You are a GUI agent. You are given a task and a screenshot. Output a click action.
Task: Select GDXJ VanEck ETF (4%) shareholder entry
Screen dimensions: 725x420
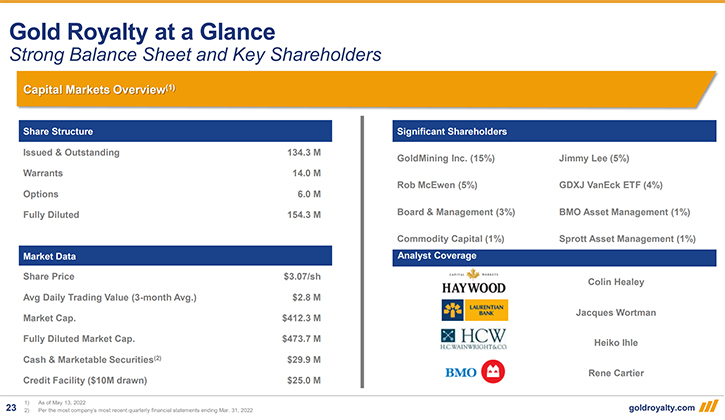tap(611, 185)
